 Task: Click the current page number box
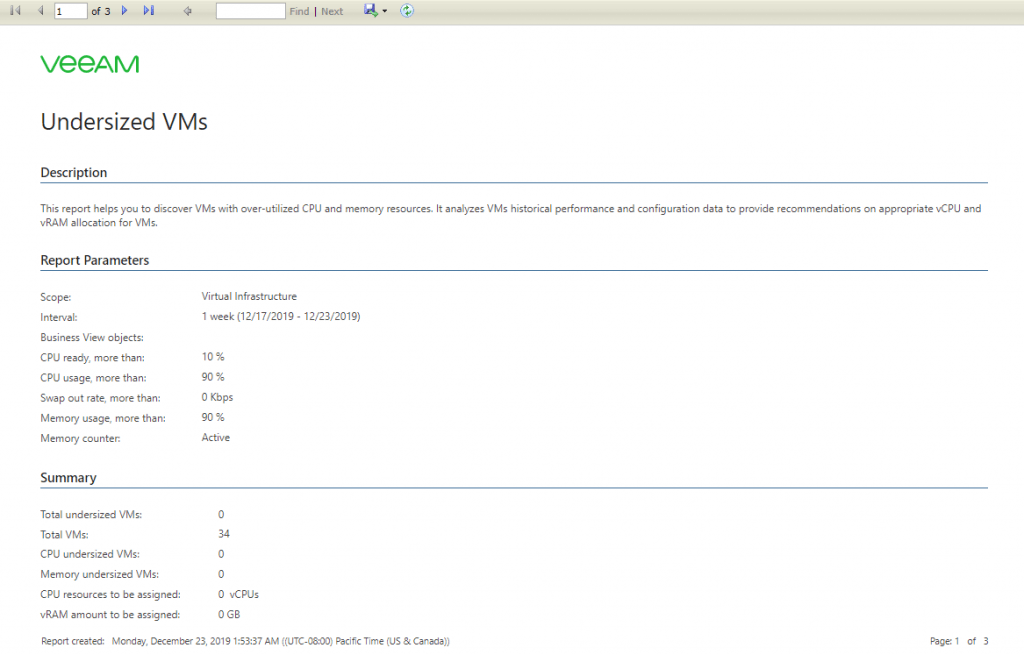coord(71,11)
